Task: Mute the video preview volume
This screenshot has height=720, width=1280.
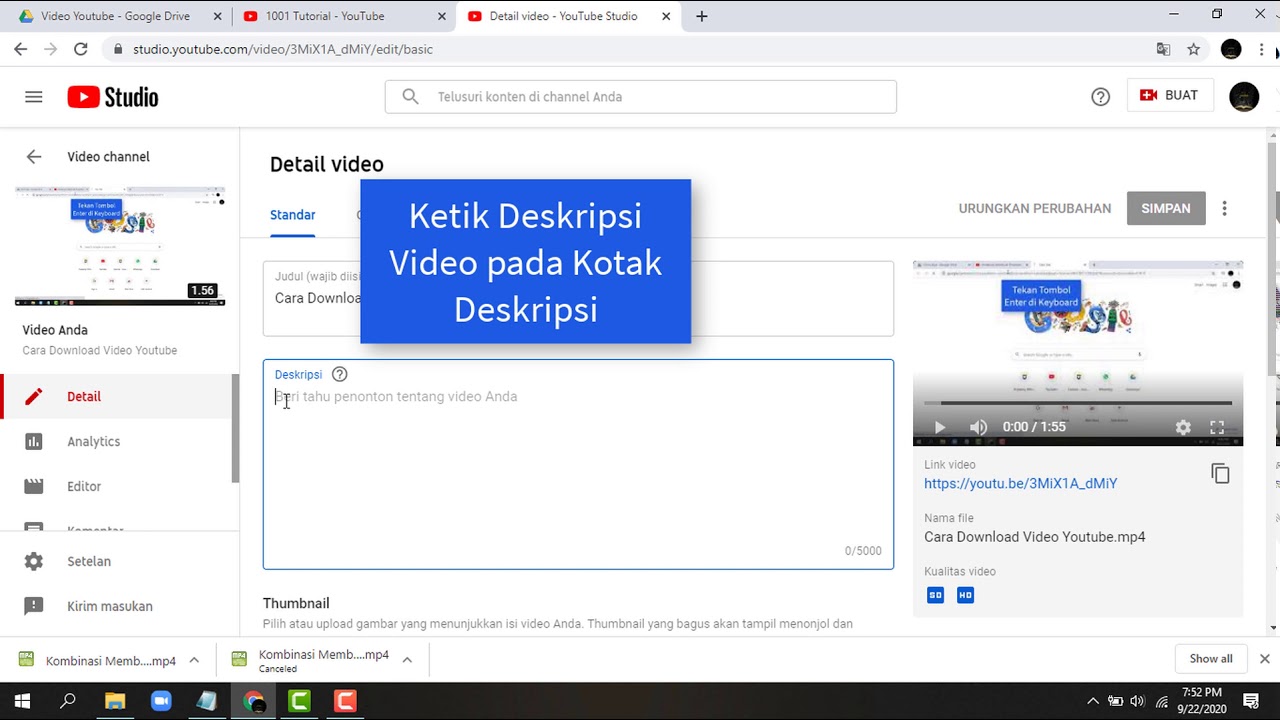Action: pos(978,427)
